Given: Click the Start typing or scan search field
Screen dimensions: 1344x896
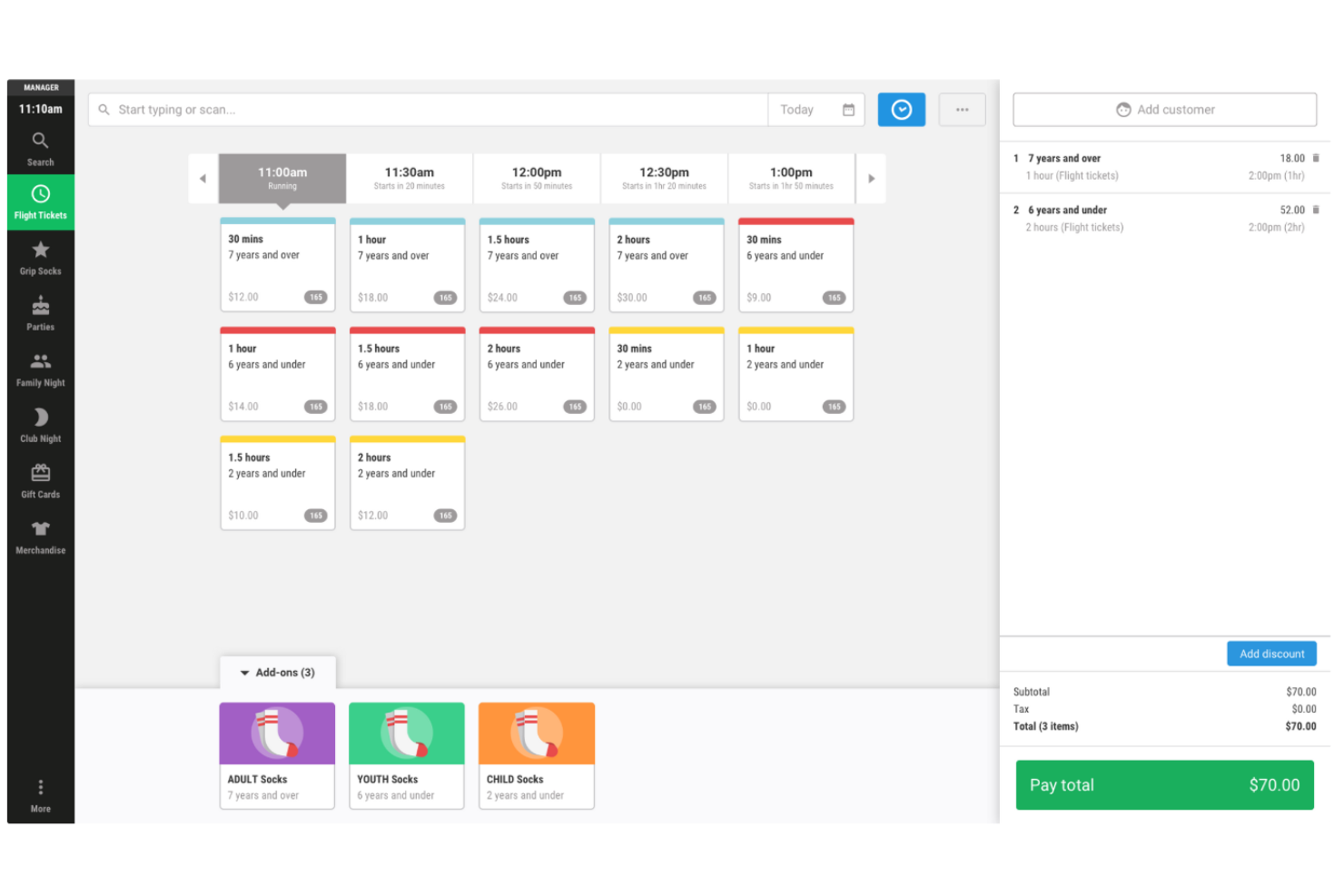Looking at the screenshot, I should (x=427, y=109).
